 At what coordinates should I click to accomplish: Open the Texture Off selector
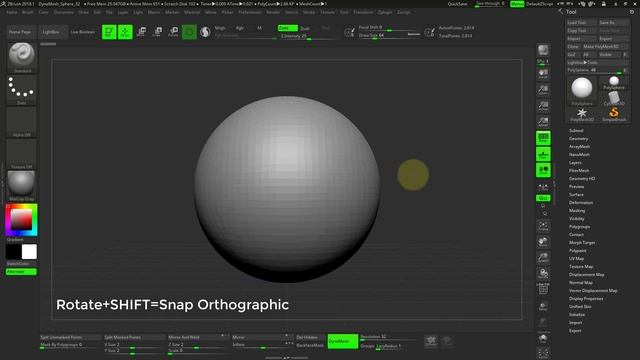pos(22,154)
